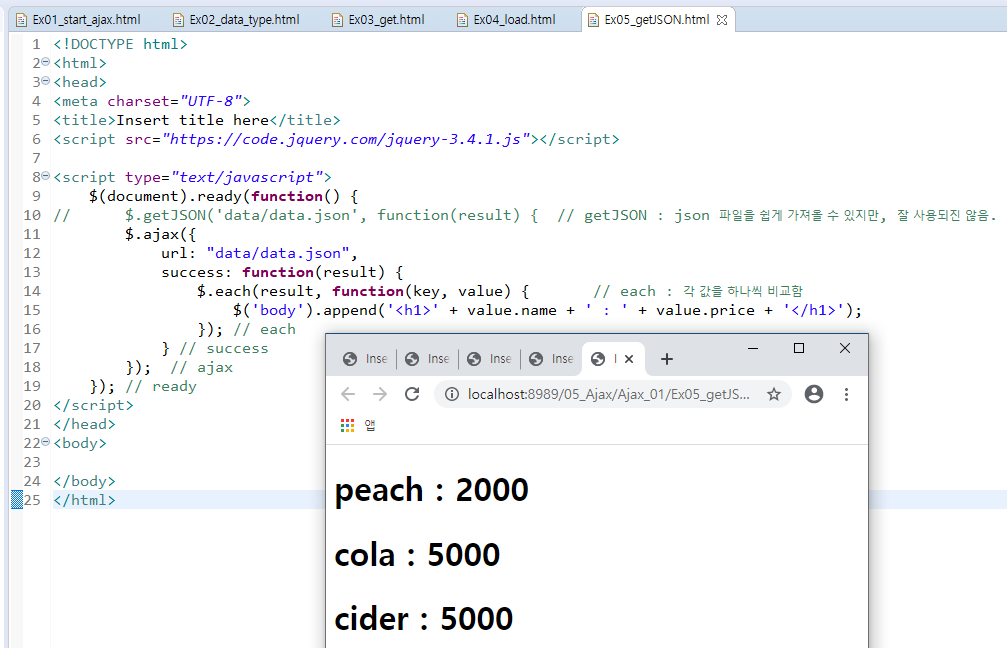Open the Ex04_load.html editor tab
This screenshot has width=1007, height=648.
(506, 20)
